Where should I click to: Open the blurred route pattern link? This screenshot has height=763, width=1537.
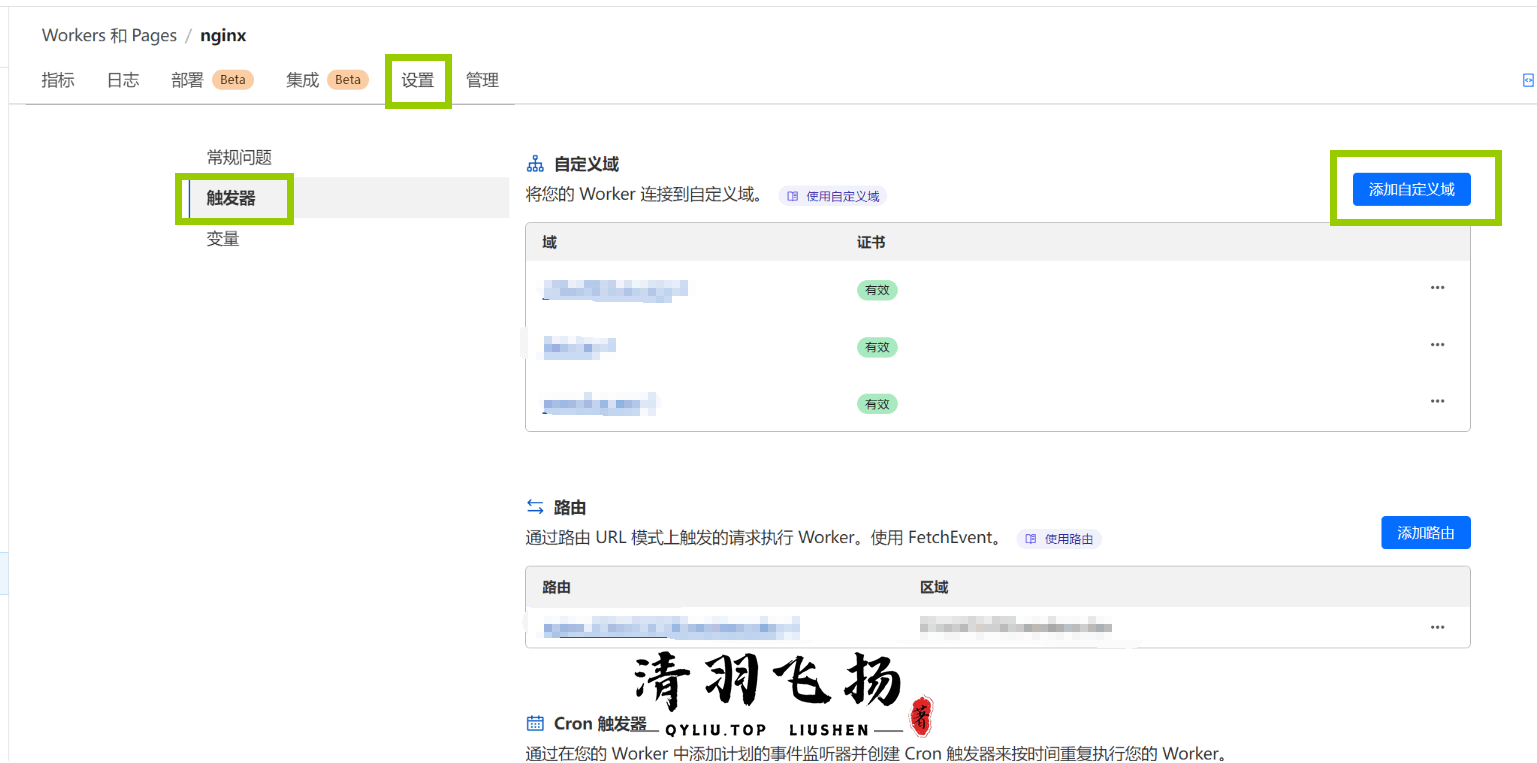pos(671,628)
